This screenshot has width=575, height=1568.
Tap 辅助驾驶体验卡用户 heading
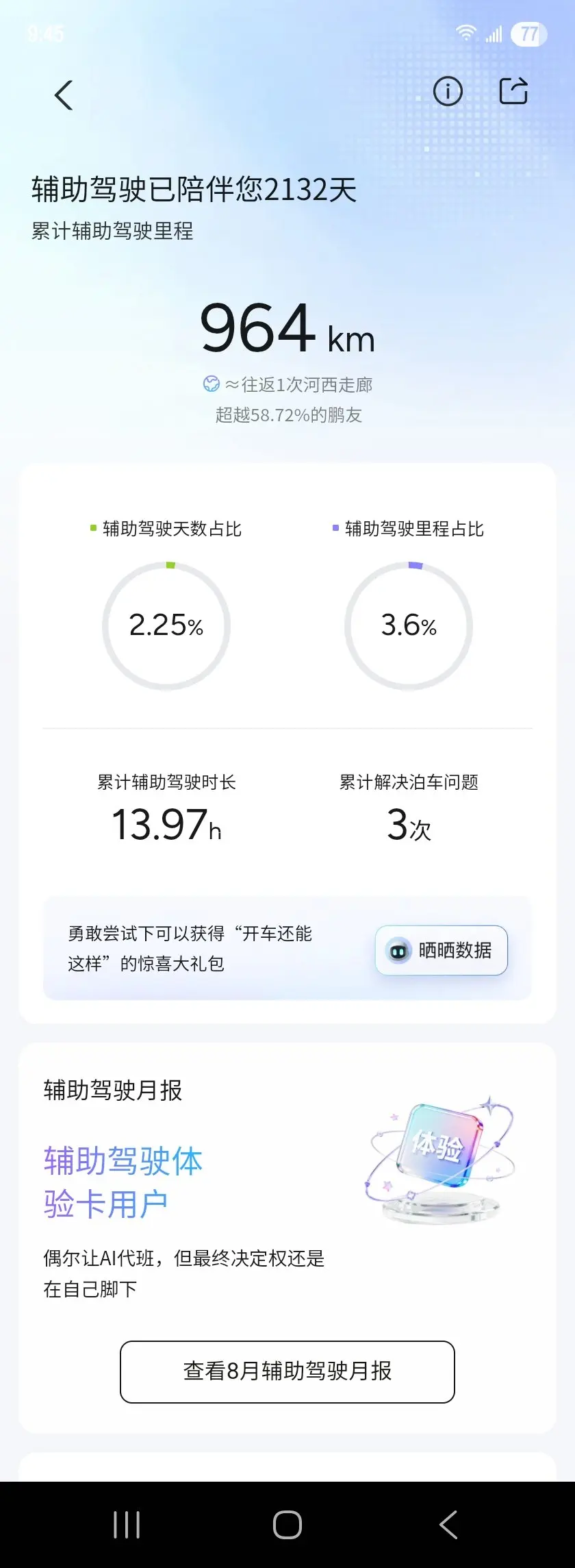(x=123, y=1183)
